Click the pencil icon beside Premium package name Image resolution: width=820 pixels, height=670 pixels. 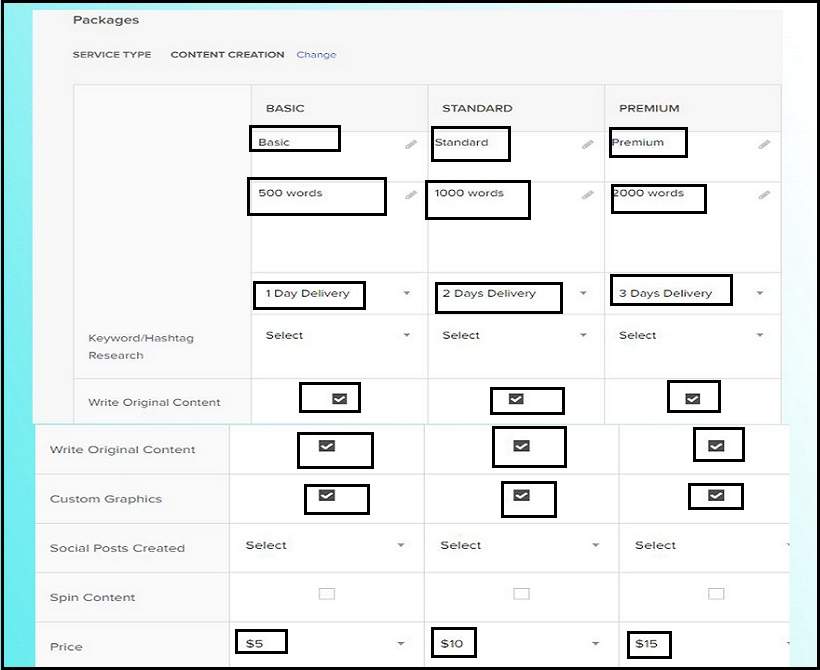click(764, 145)
